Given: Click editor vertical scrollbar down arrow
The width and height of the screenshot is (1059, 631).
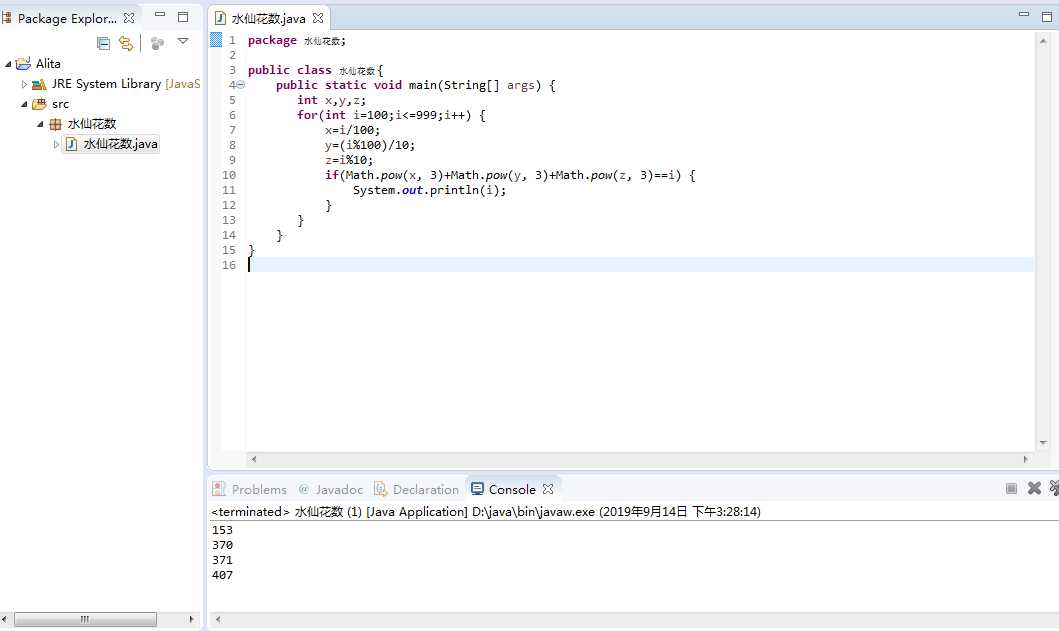Looking at the screenshot, I should pyautogui.click(x=1043, y=443).
